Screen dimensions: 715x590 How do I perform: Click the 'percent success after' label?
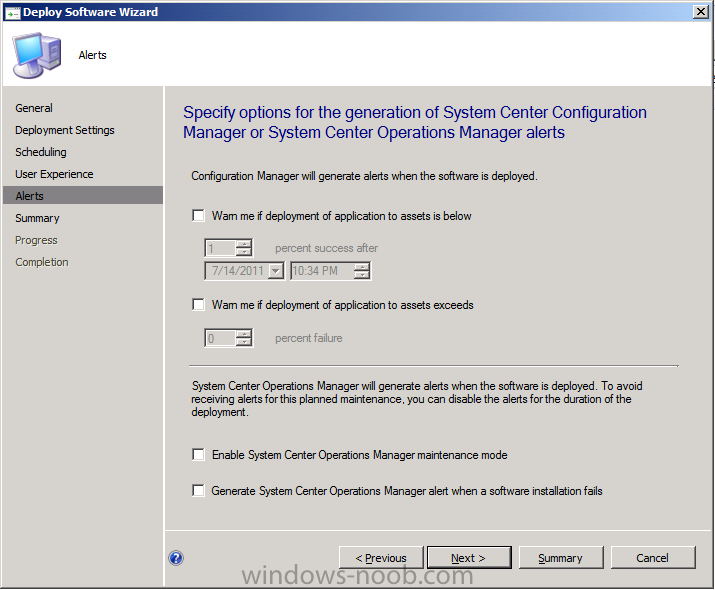coord(326,248)
